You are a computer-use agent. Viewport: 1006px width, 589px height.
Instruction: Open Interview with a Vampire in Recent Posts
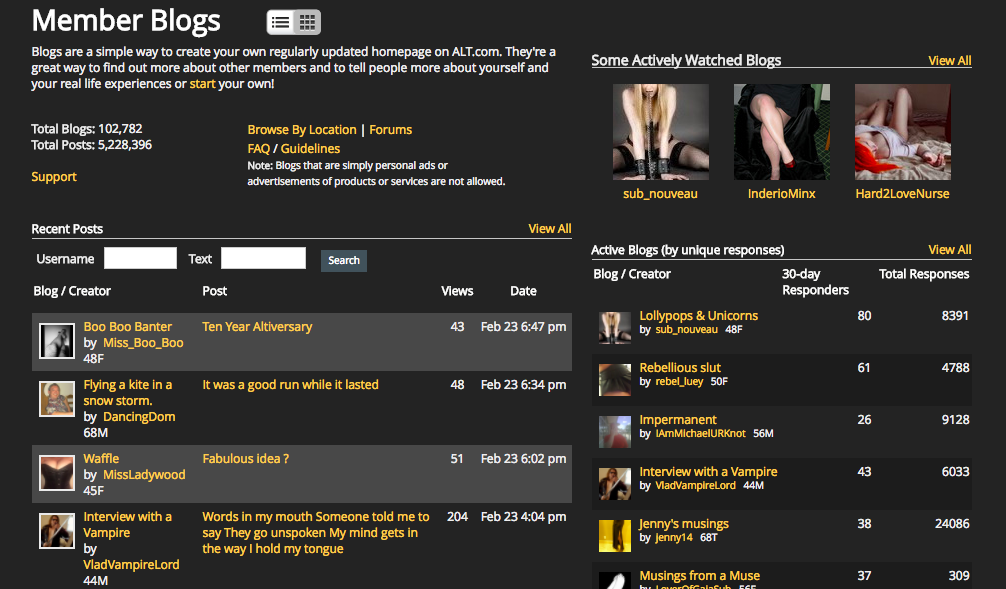(x=128, y=525)
